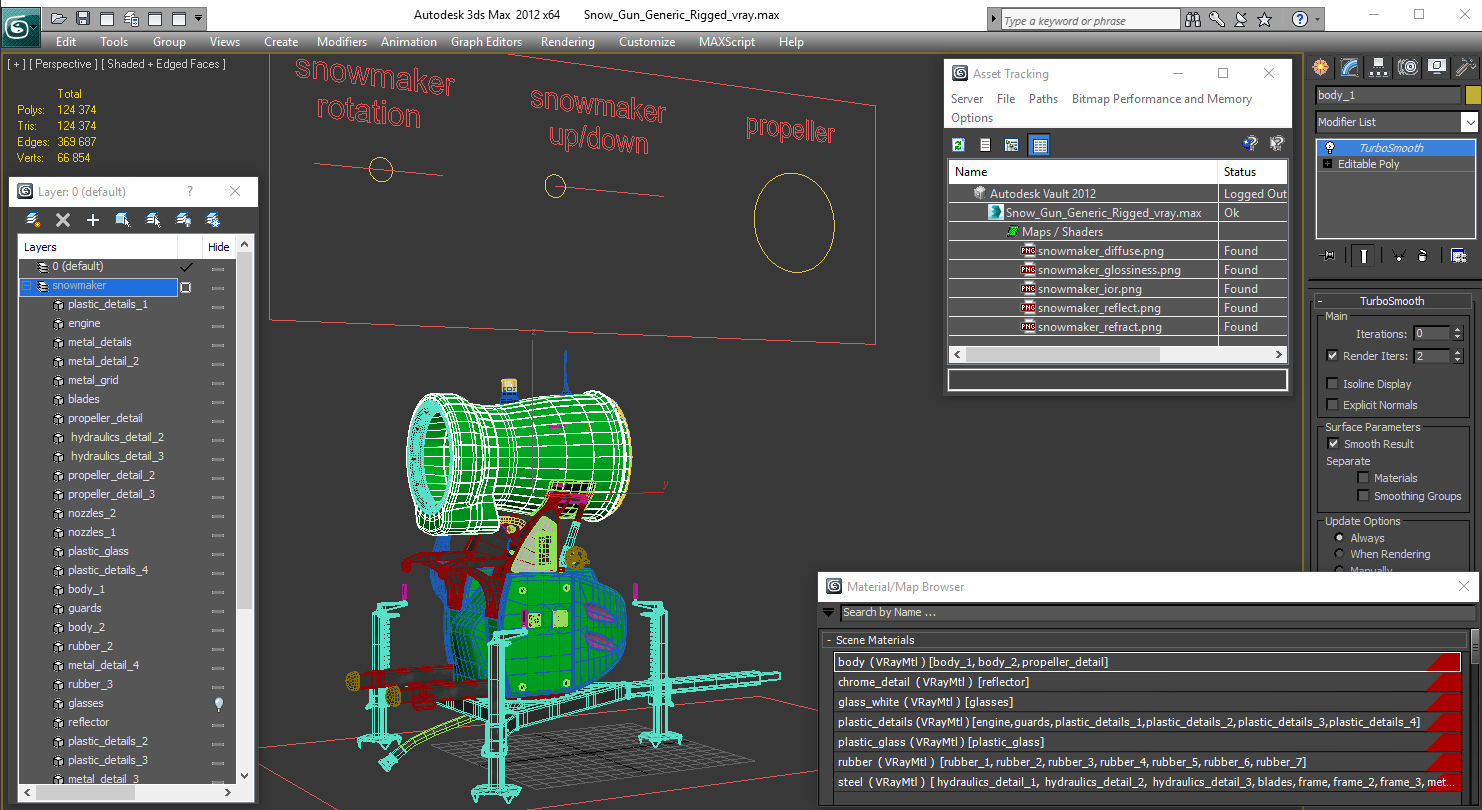This screenshot has height=810, width=1482.
Task: Enable Separate by Materials checkbox
Action: point(1363,478)
